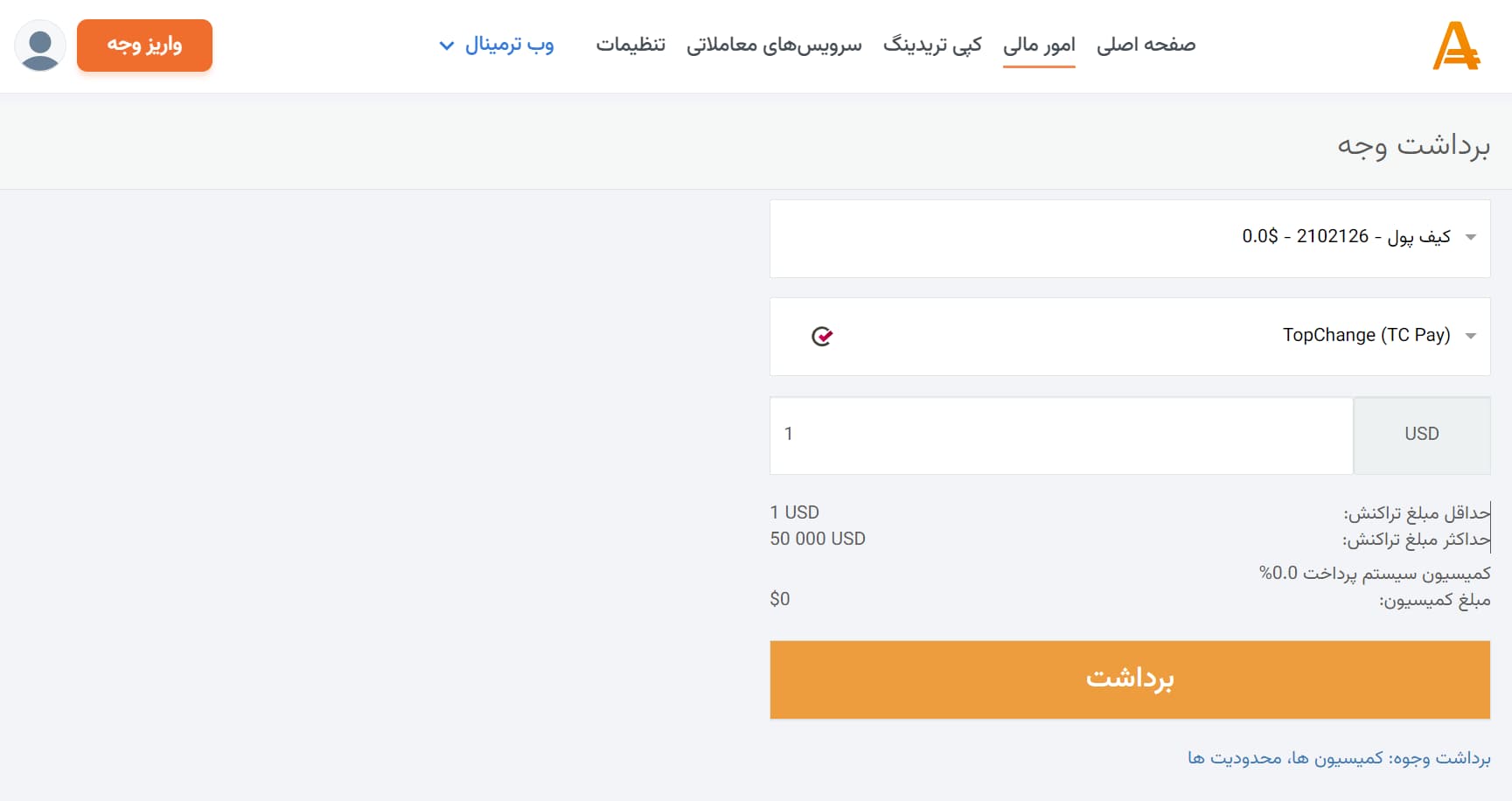
Task: Click the orange برداشت withdraw button
Action: pos(1130,679)
